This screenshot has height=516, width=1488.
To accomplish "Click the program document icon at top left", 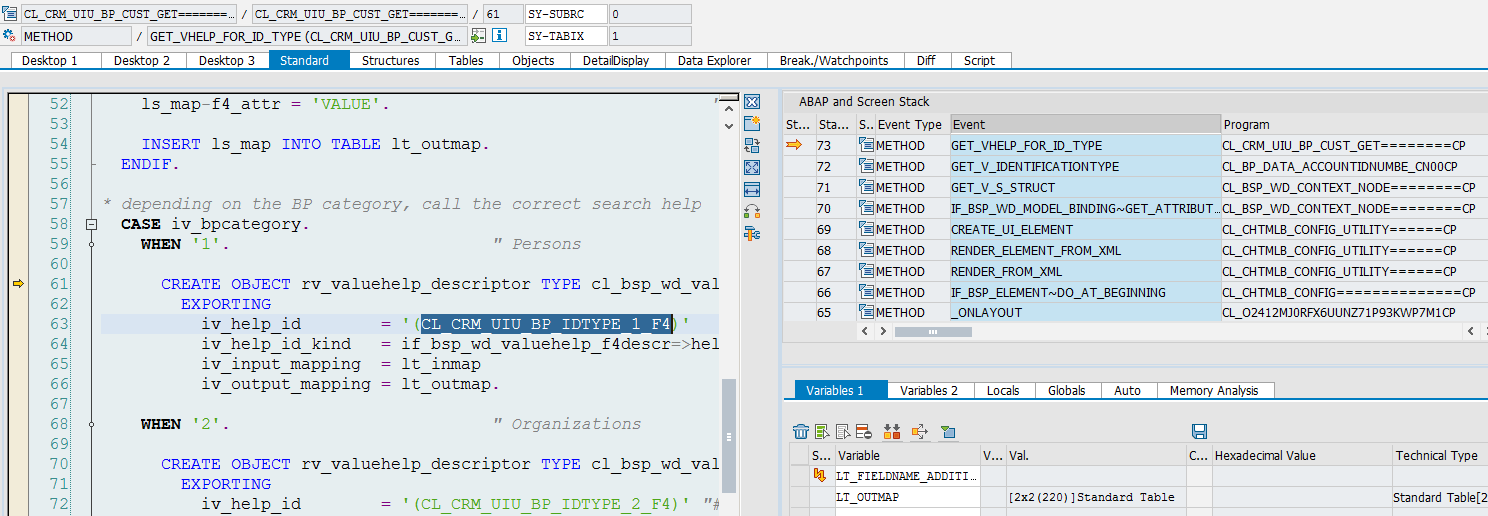I will point(10,14).
